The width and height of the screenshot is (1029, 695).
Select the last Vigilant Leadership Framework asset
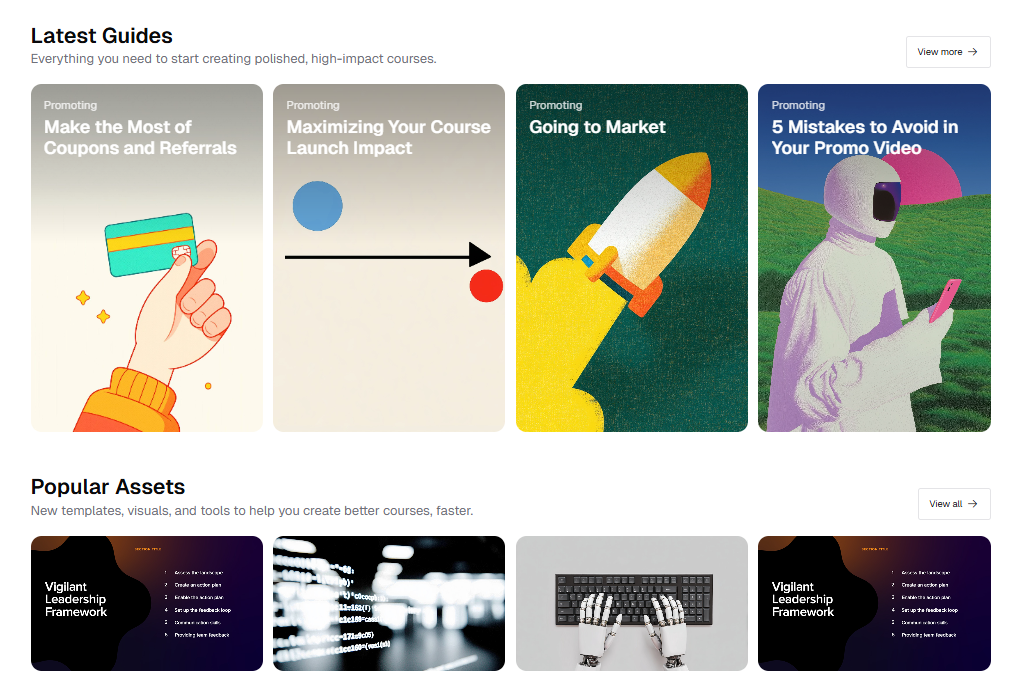point(874,603)
